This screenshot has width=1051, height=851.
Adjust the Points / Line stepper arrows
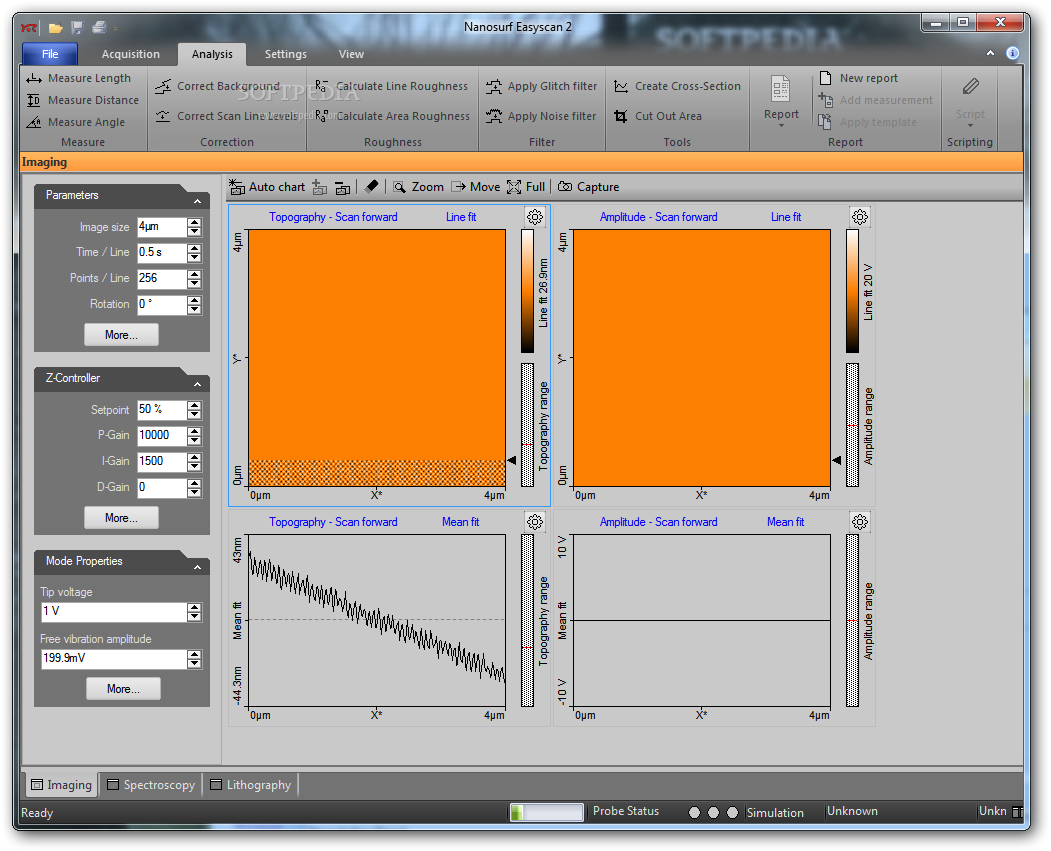click(x=194, y=279)
